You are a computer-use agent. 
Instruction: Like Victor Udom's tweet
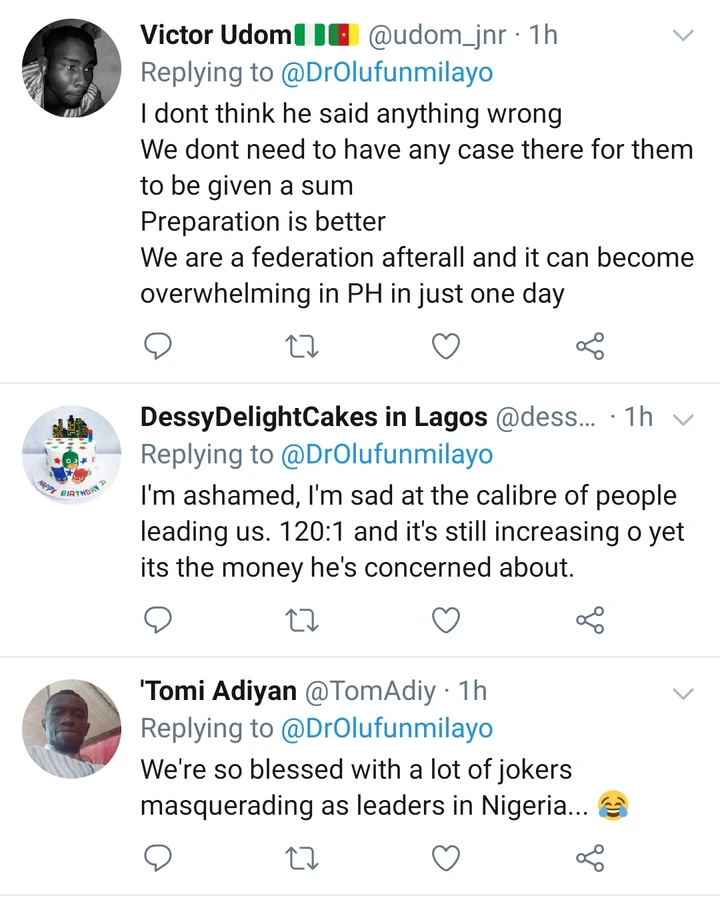click(x=446, y=346)
